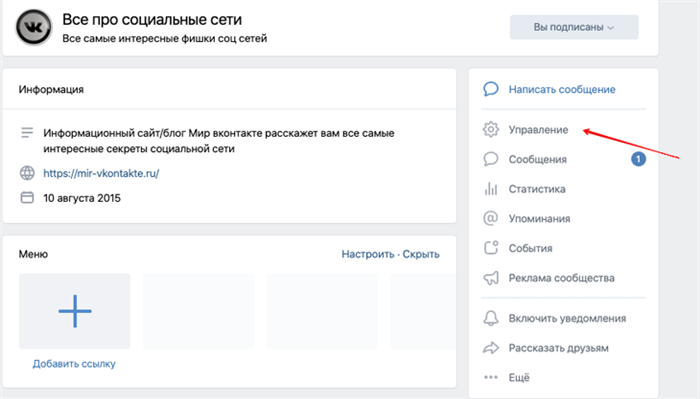
Task: Click the unread messages badge showing 1
Action: 638,159
